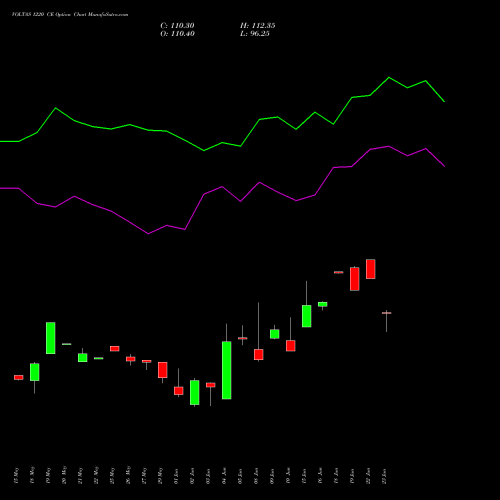Click the red candle for 29 May
Screen dimensions: 500x500
click(163, 370)
